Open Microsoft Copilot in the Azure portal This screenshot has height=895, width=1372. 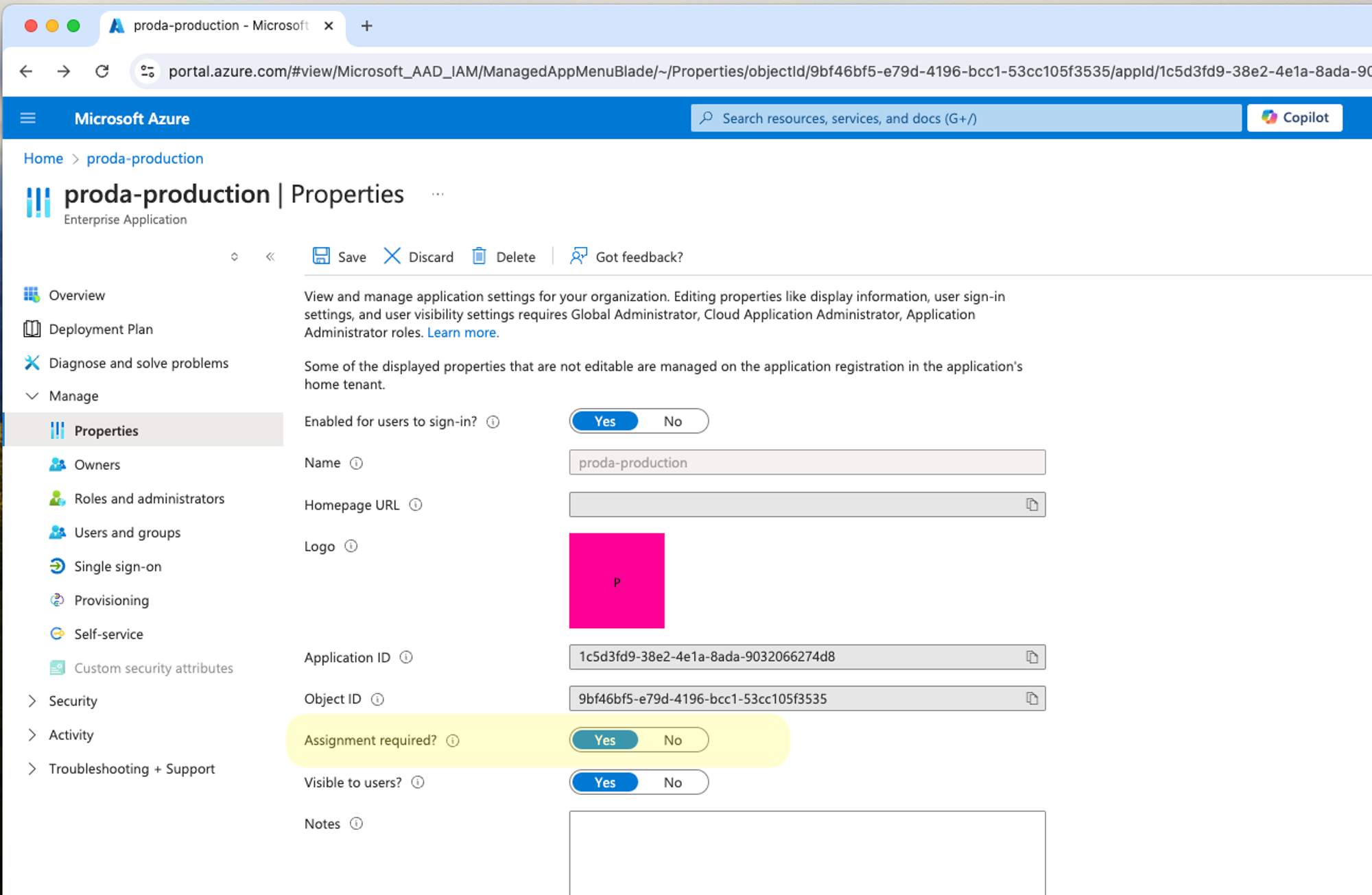pyautogui.click(x=1294, y=117)
